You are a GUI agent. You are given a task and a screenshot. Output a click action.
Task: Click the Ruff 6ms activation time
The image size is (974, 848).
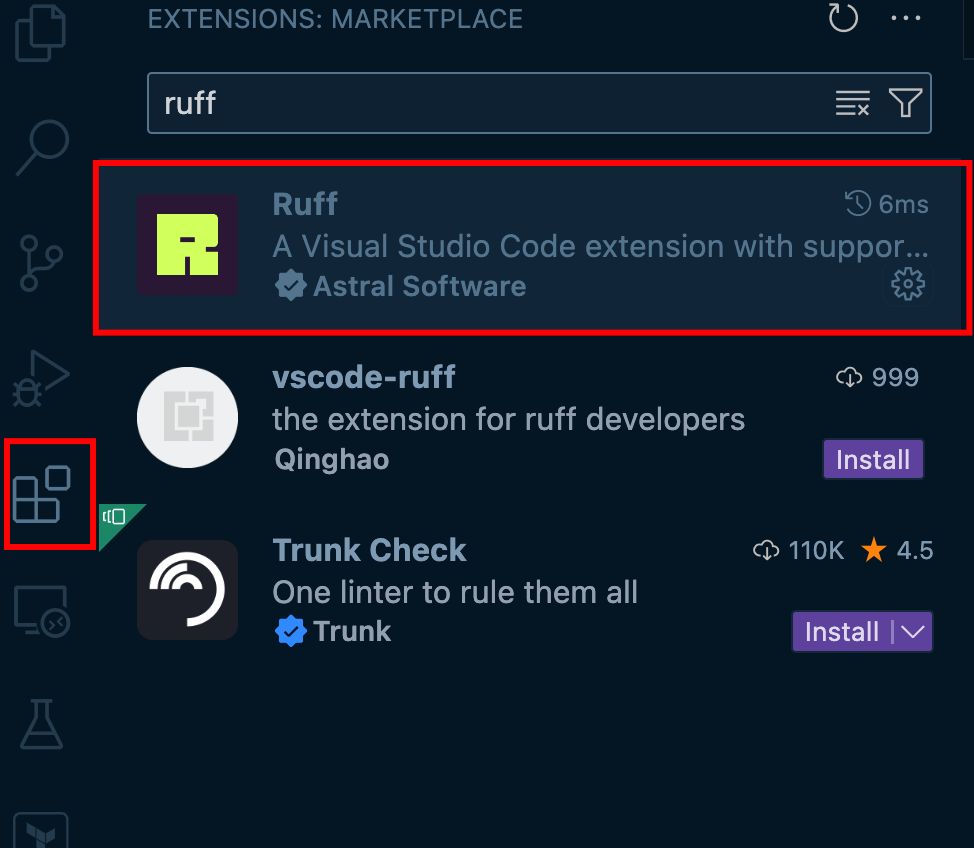tap(886, 204)
